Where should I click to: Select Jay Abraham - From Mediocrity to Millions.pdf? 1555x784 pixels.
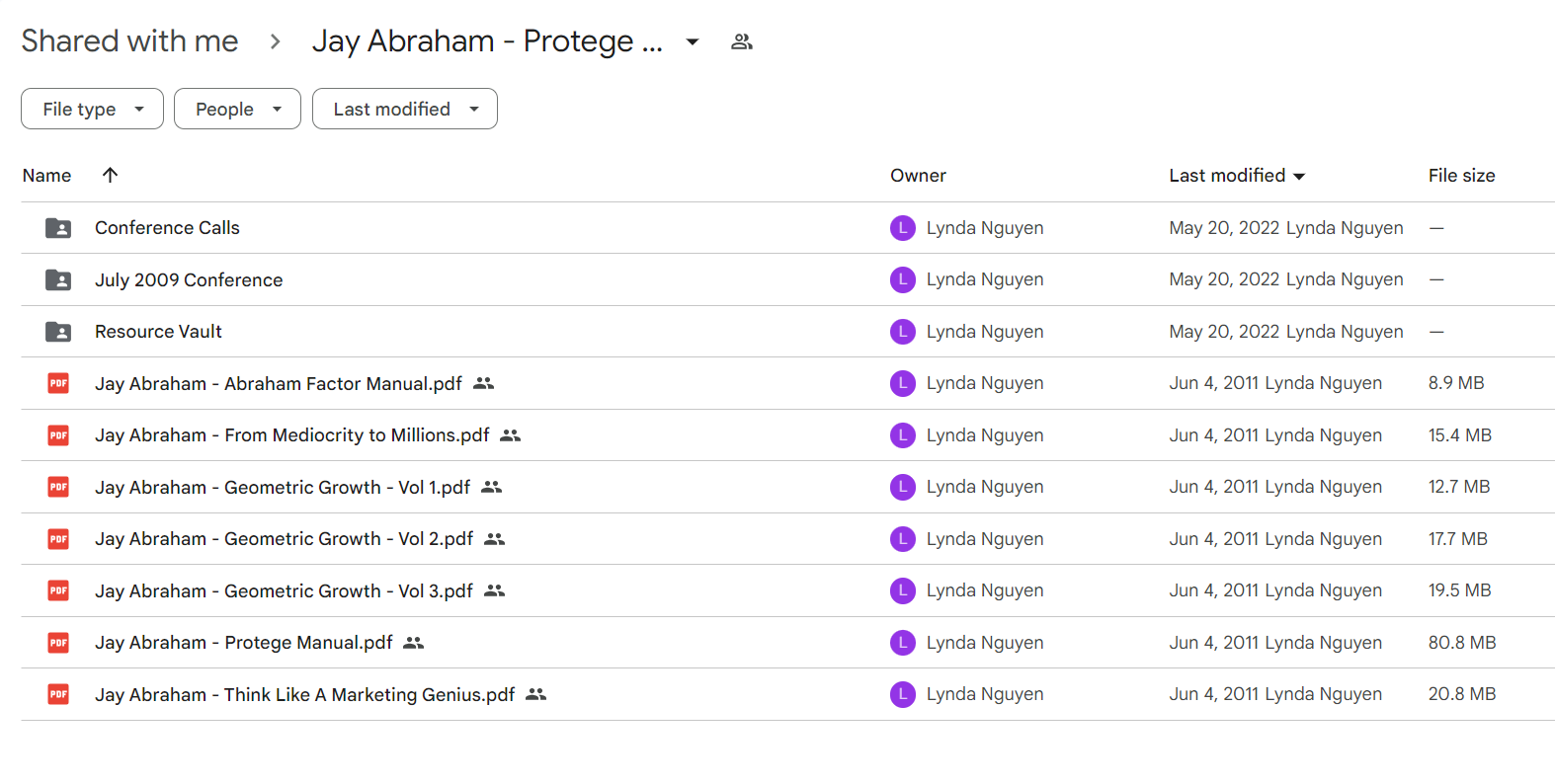pos(292,435)
